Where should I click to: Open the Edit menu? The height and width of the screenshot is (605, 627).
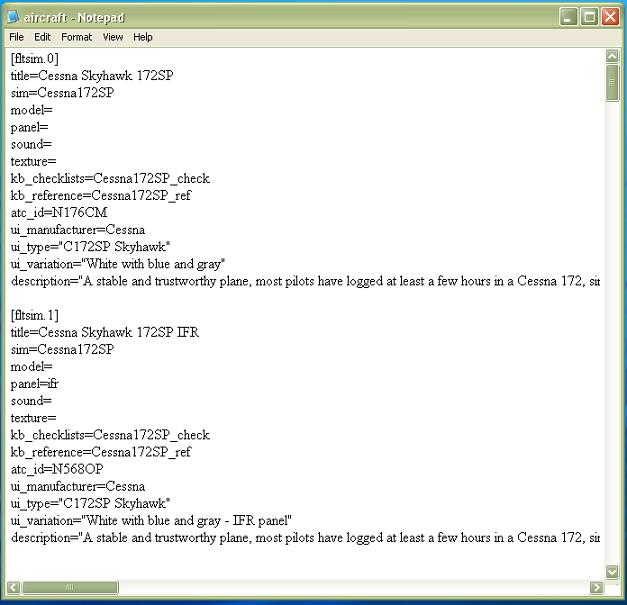click(x=42, y=37)
